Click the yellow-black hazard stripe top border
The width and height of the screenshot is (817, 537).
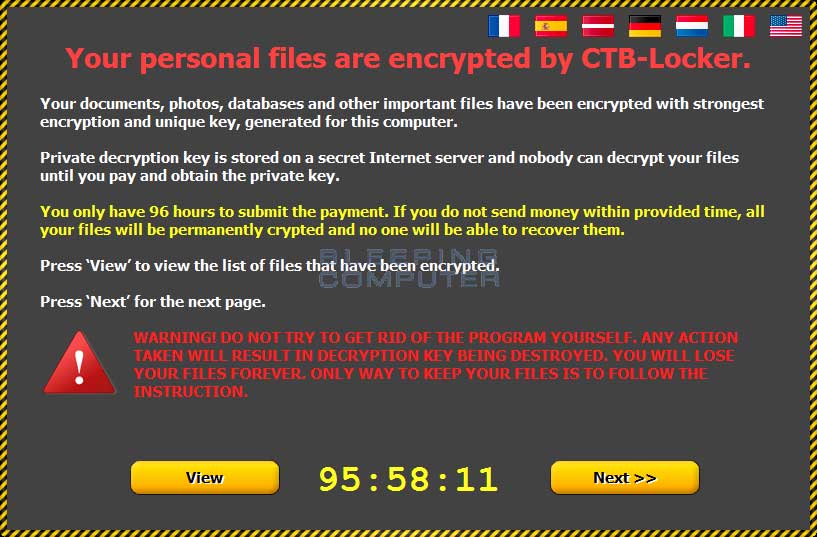click(x=408, y=4)
